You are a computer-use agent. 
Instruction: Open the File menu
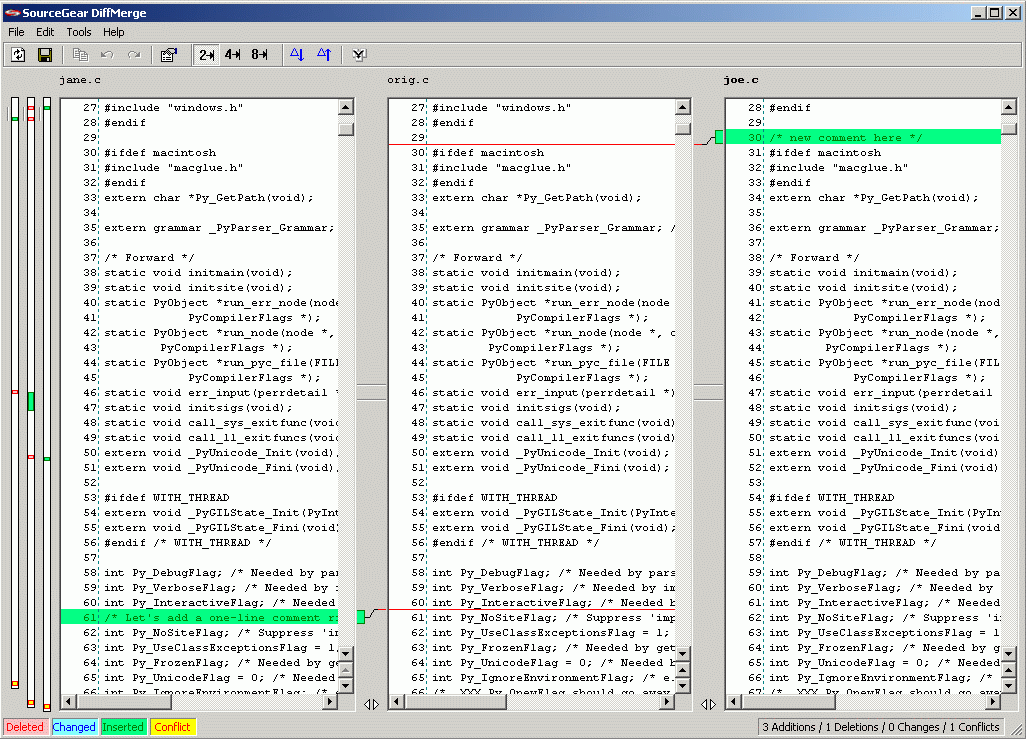click(x=16, y=32)
